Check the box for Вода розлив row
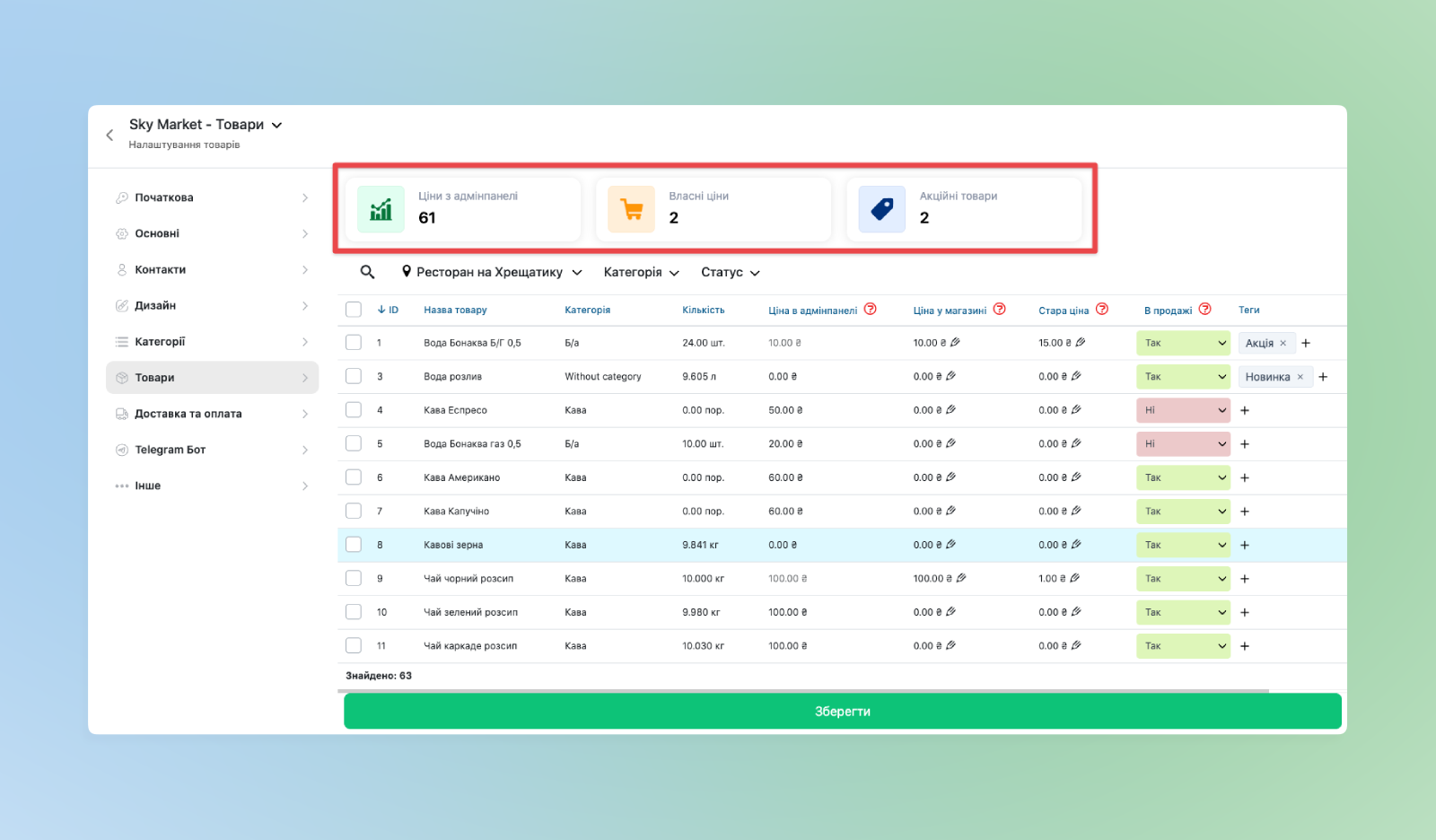This screenshot has width=1436, height=840. click(354, 377)
